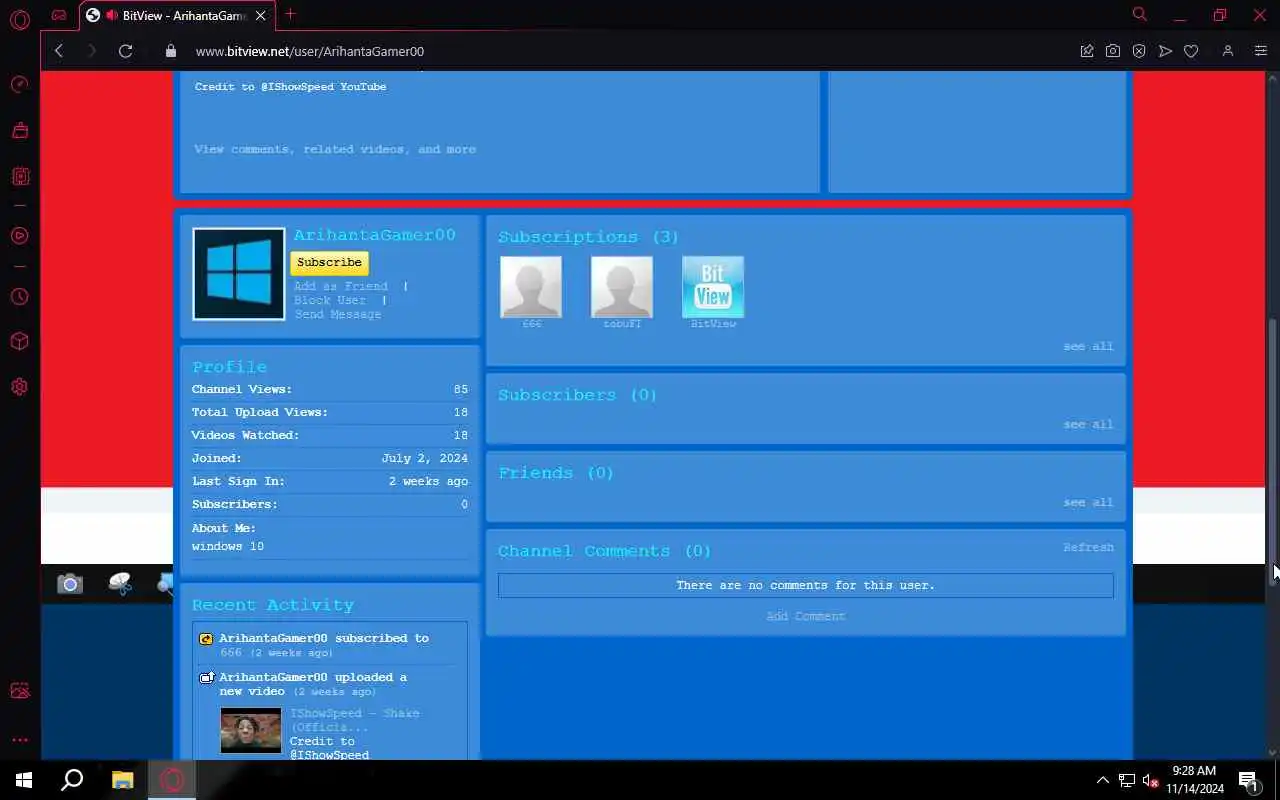Click the GX Corner gamepad icon
Viewport: 1280px width, 800px height.
point(59,15)
